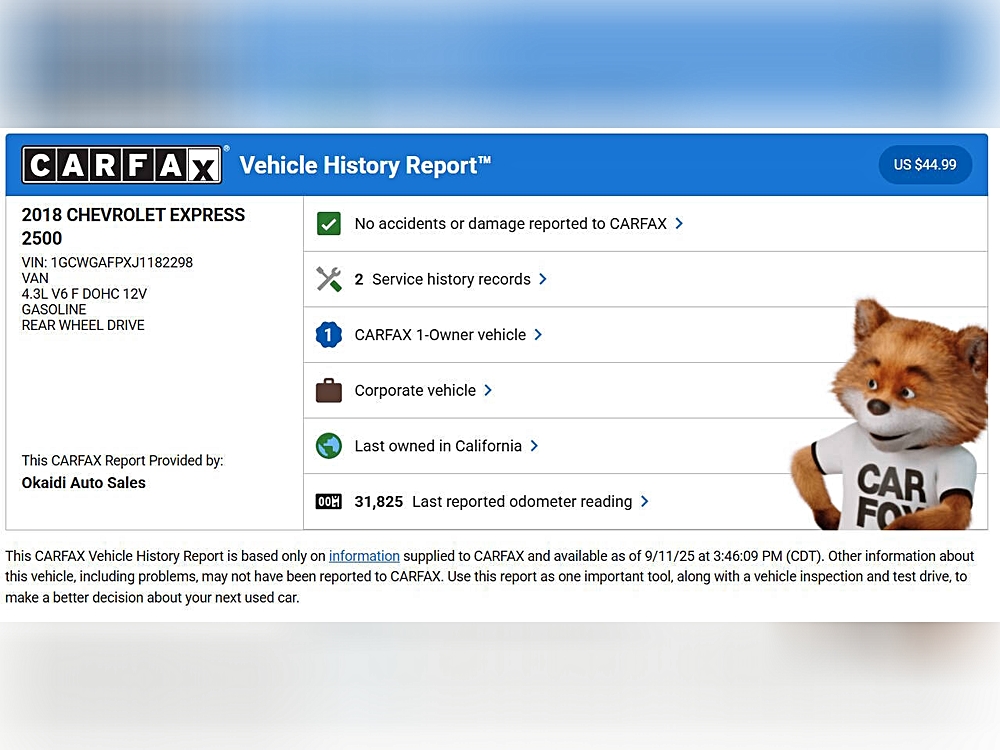Click the wrench and screwdriver service icon

pyautogui.click(x=329, y=279)
